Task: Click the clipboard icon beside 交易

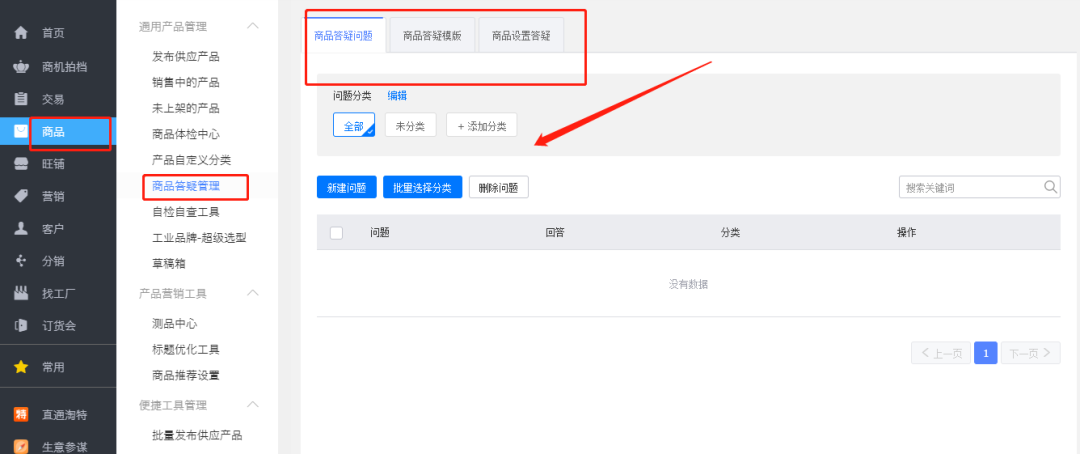Action: click(21, 99)
